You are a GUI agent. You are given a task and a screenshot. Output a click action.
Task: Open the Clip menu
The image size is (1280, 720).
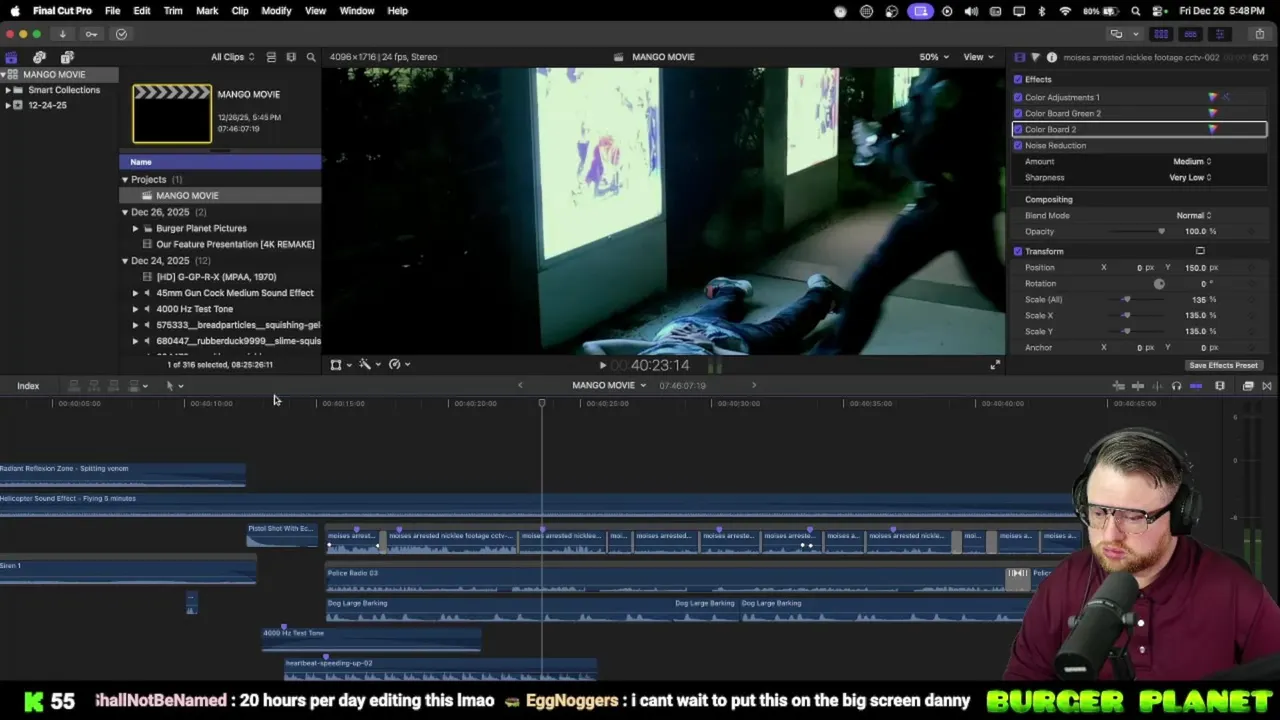(240, 11)
